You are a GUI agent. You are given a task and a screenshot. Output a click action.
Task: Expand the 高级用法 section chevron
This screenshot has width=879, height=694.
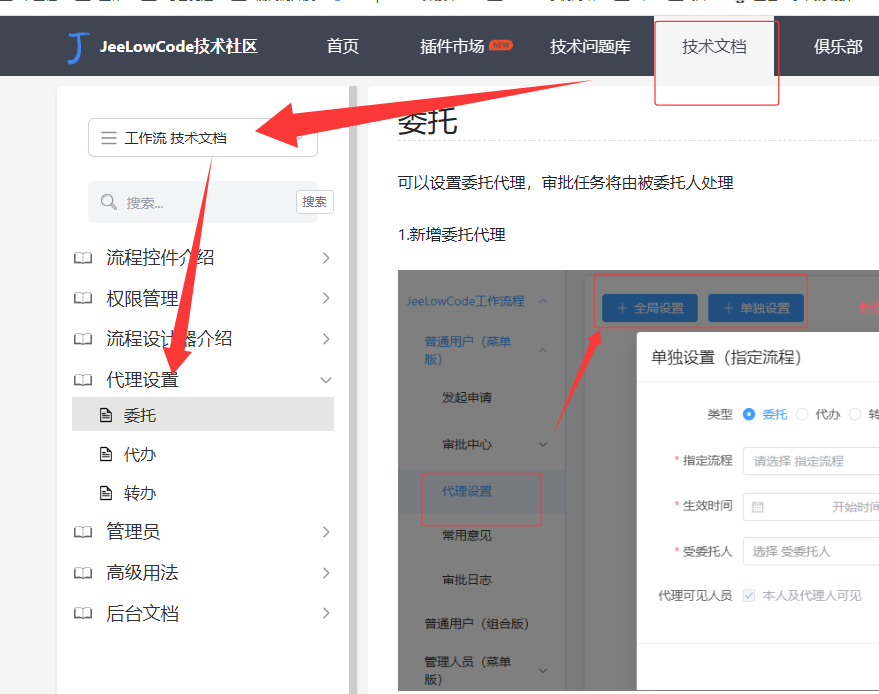tap(325, 573)
